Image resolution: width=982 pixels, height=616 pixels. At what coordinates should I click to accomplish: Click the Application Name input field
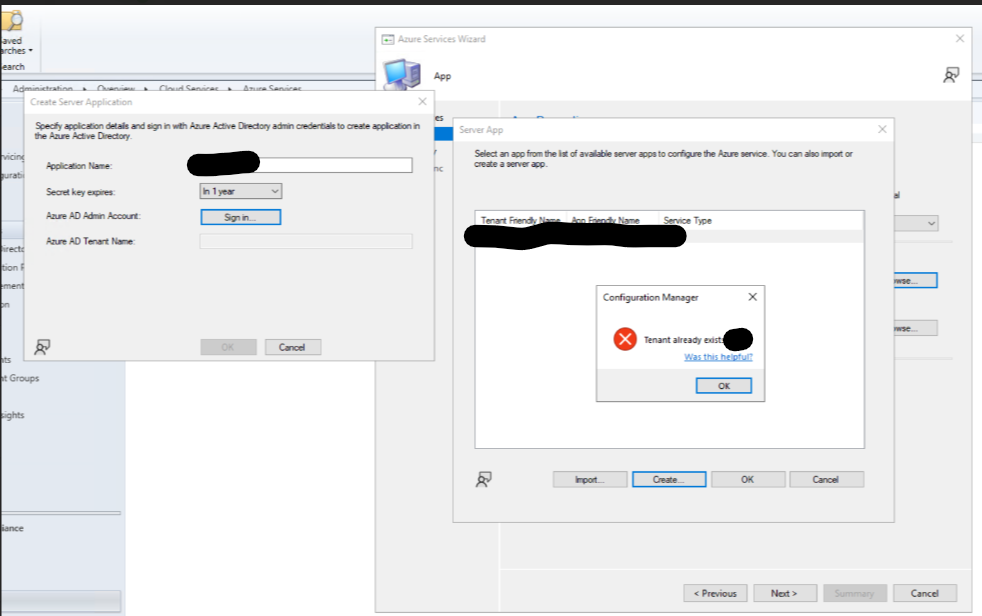click(306, 165)
